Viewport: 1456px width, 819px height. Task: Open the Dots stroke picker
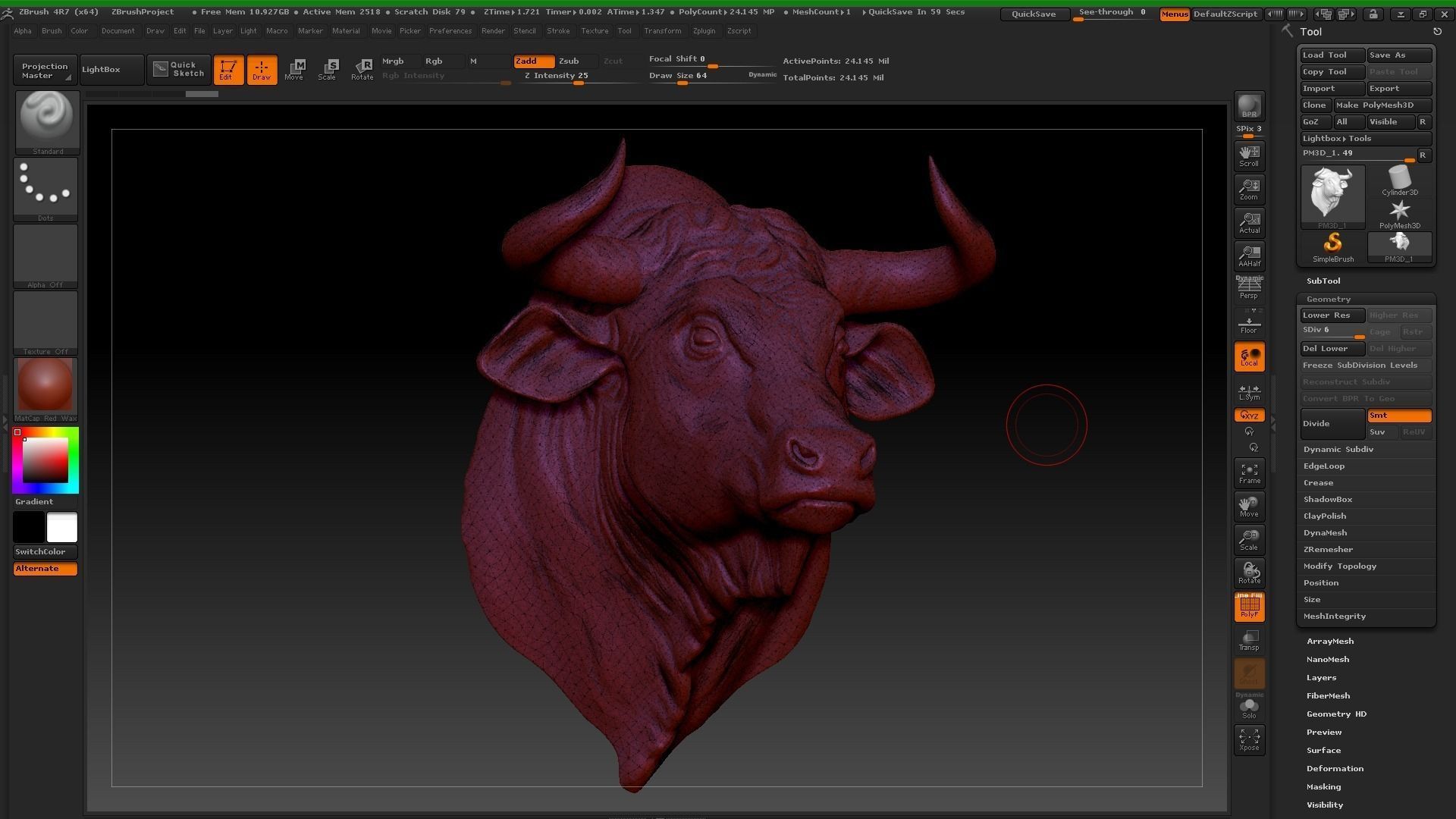point(46,190)
